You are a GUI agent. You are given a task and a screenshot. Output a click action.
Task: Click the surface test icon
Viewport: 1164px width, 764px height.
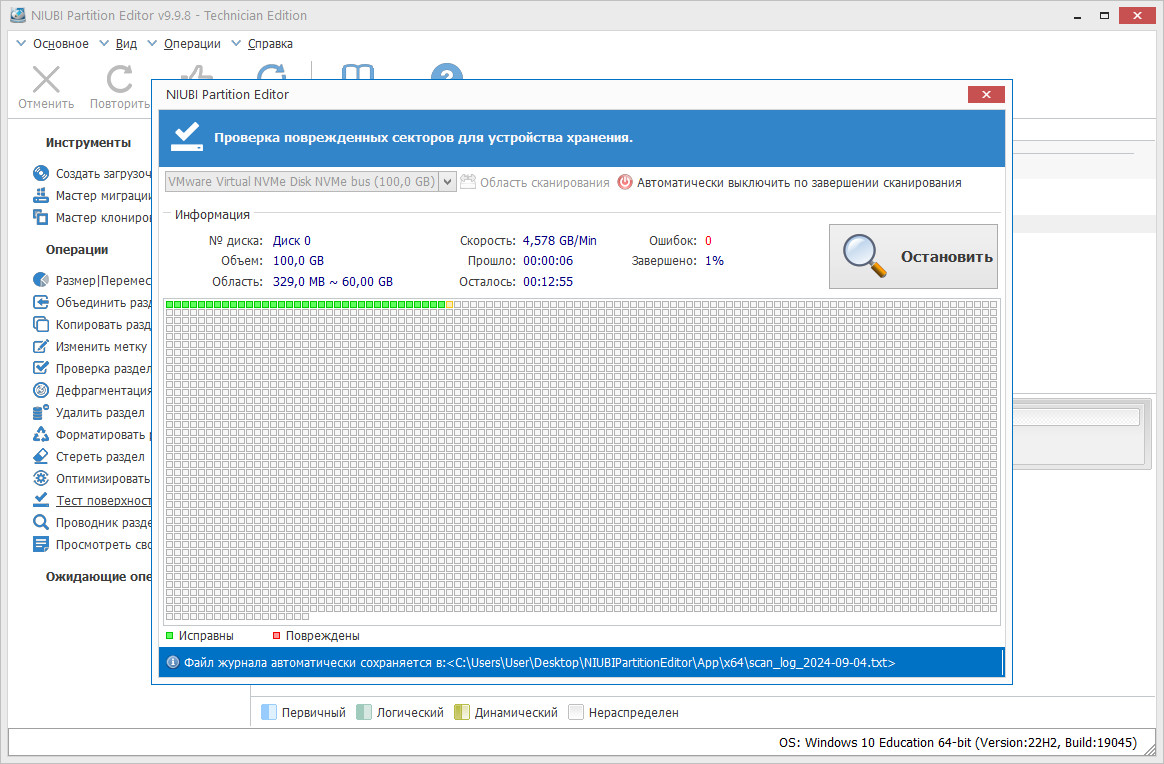tap(41, 500)
